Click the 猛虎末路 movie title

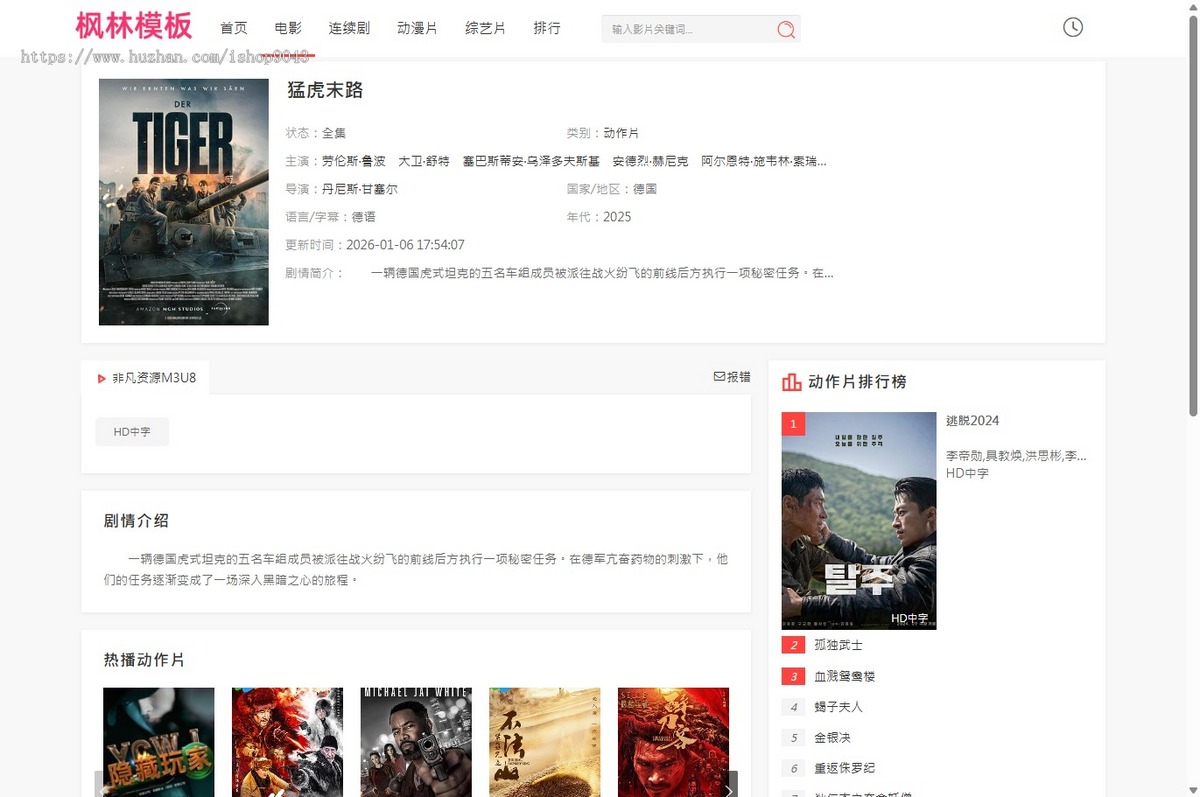tap(325, 90)
